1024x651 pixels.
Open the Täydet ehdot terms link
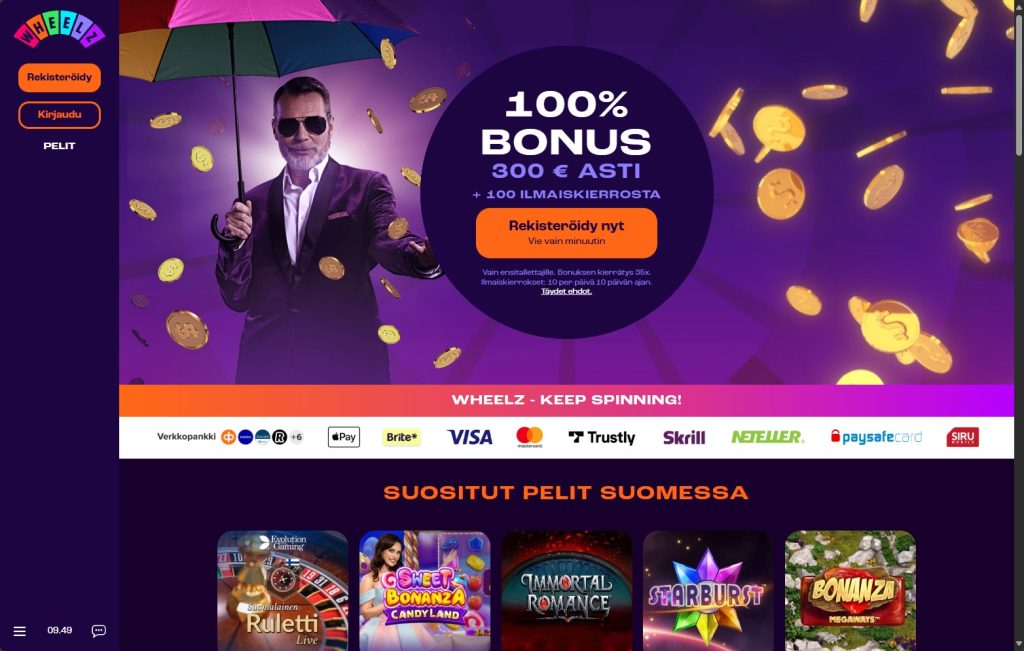(x=566, y=291)
